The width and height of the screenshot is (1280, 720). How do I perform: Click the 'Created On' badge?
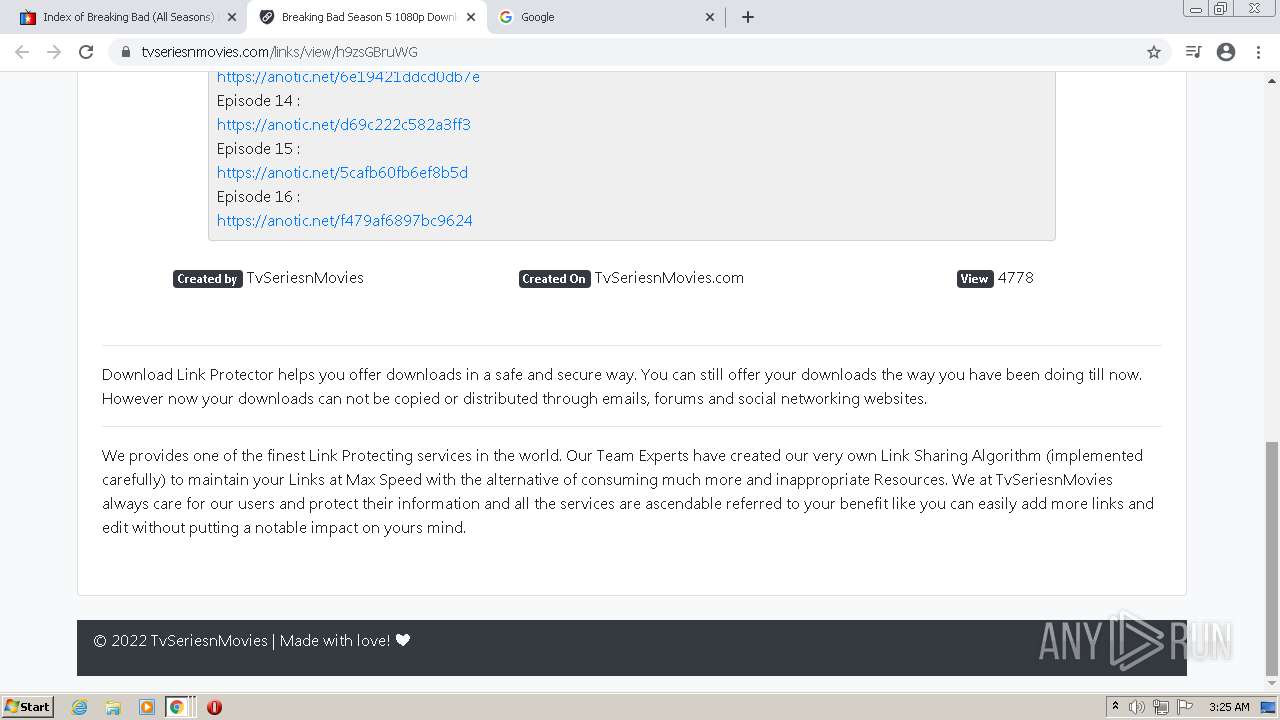click(x=554, y=279)
